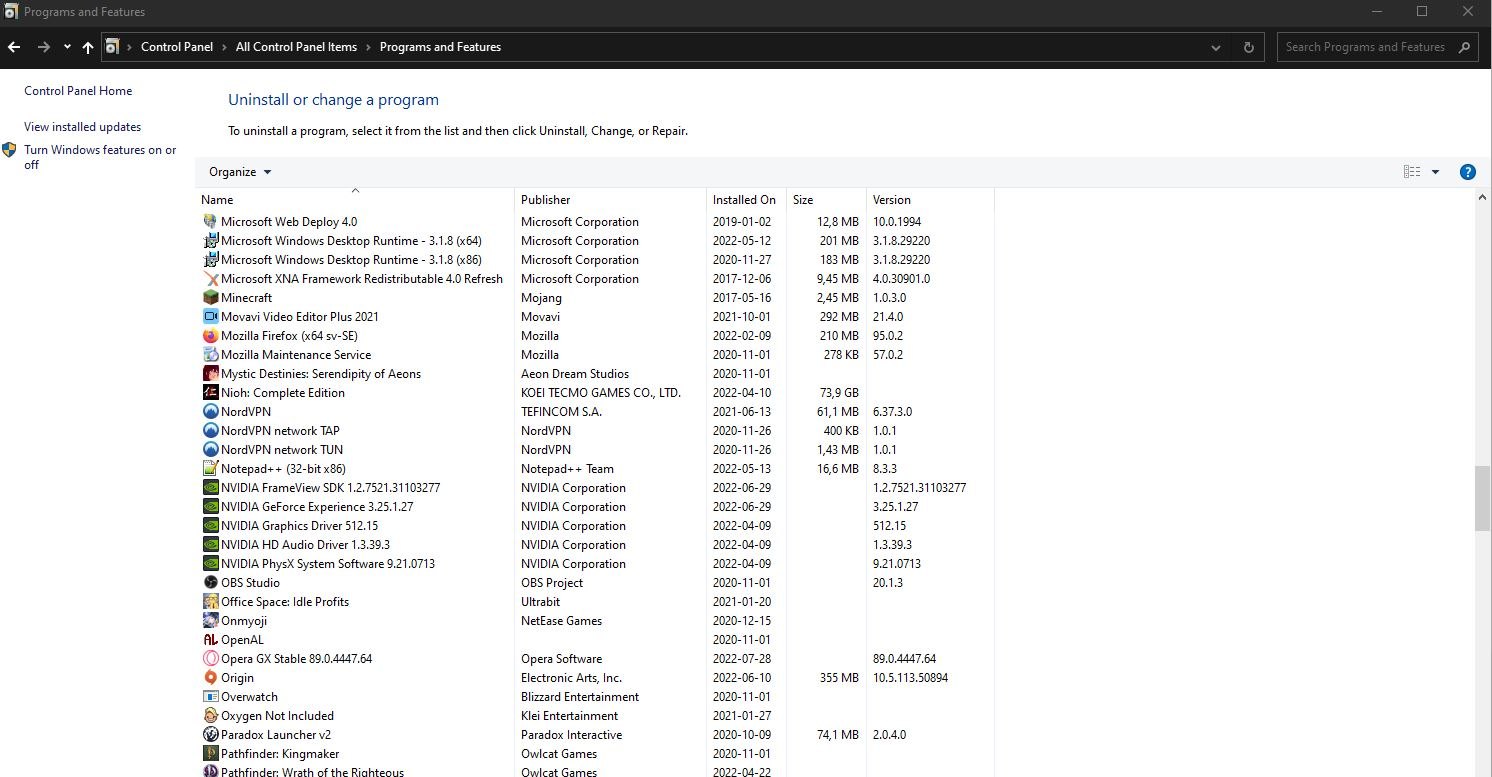Navigate to Control Panel breadcrumb
Image resolution: width=1492 pixels, height=777 pixels.
point(177,47)
